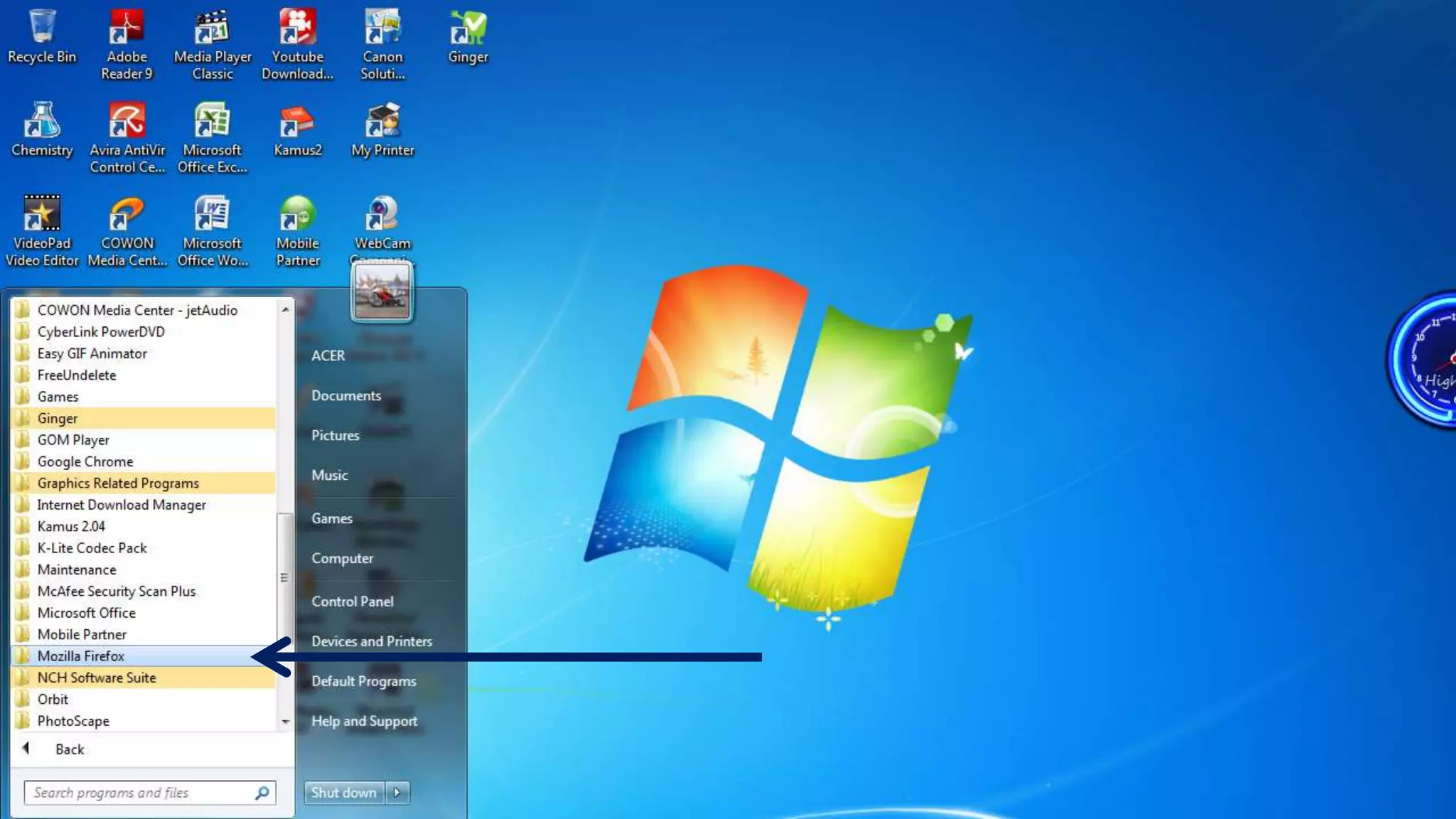Image resolution: width=1456 pixels, height=819 pixels.
Task: Go Back to the main Start menu
Action: (69, 749)
